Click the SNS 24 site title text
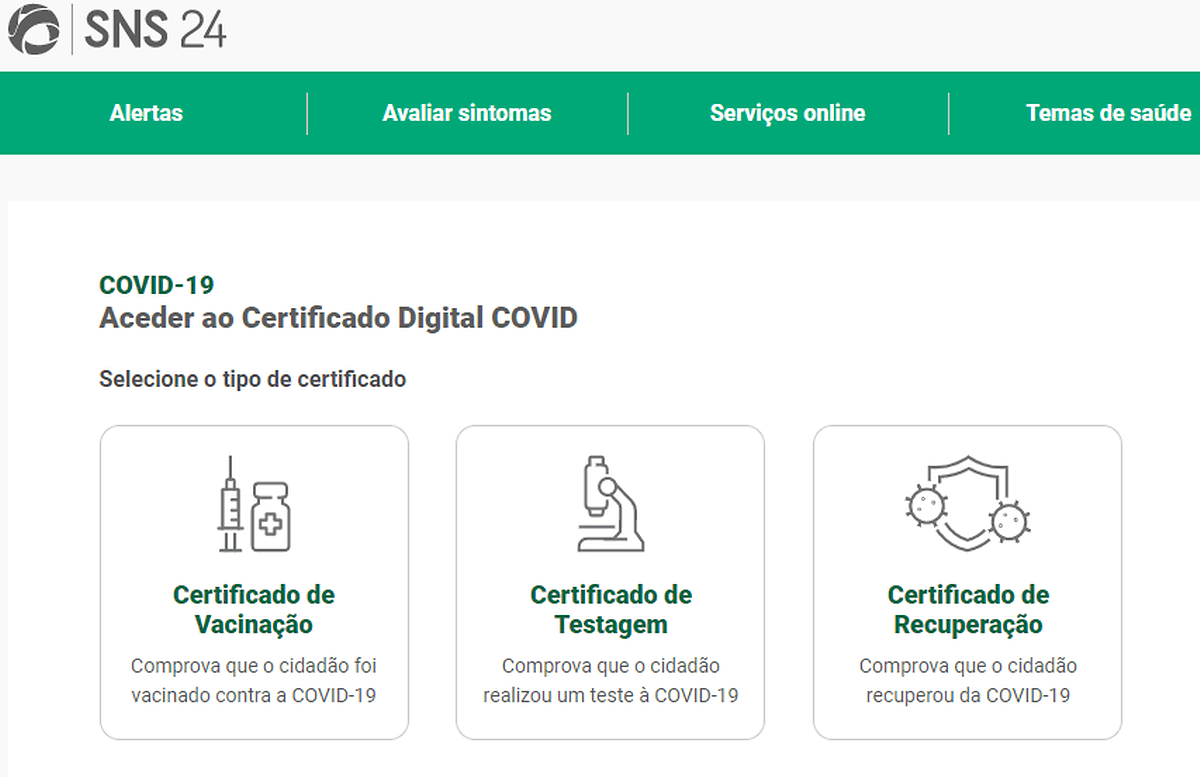This screenshot has width=1200, height=777. pyautogui.click(x=155, y=30)
